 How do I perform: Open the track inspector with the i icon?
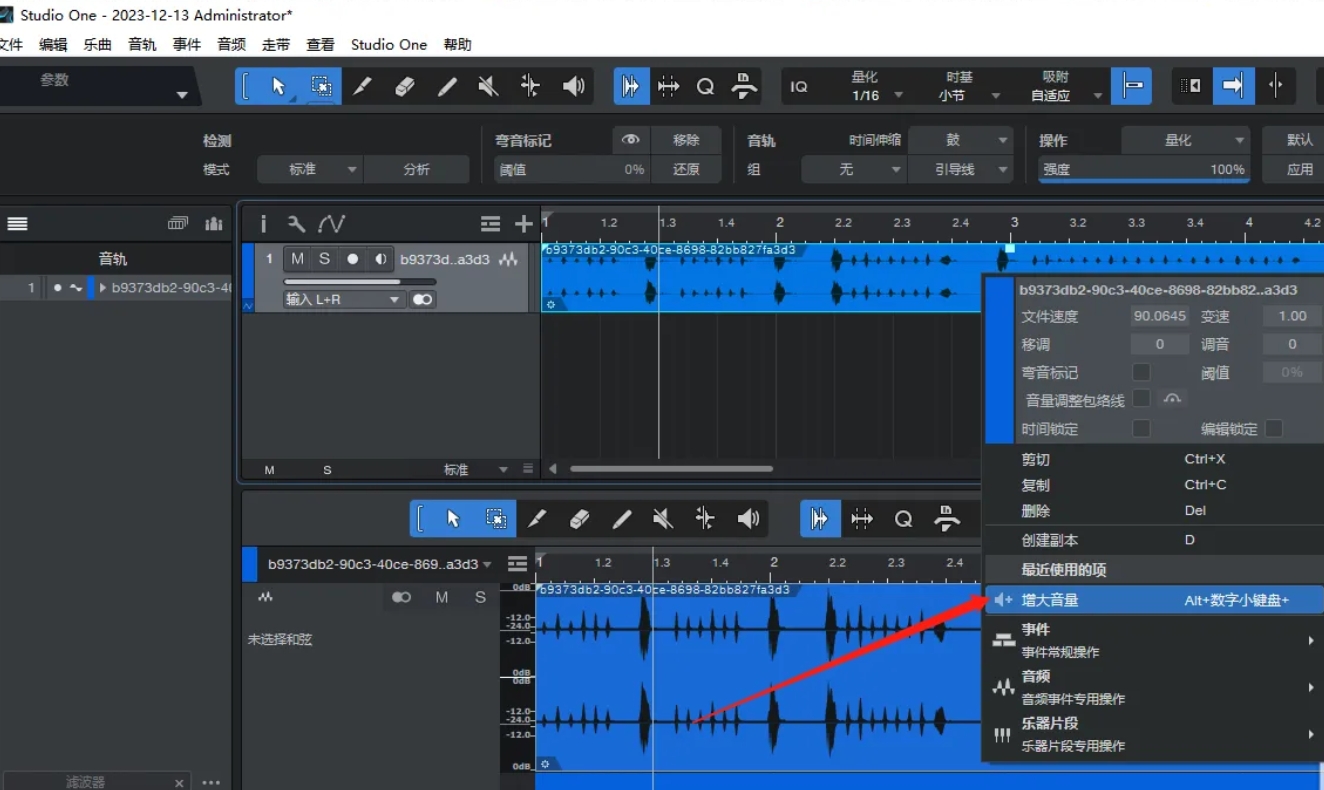[x=263, y=224]
